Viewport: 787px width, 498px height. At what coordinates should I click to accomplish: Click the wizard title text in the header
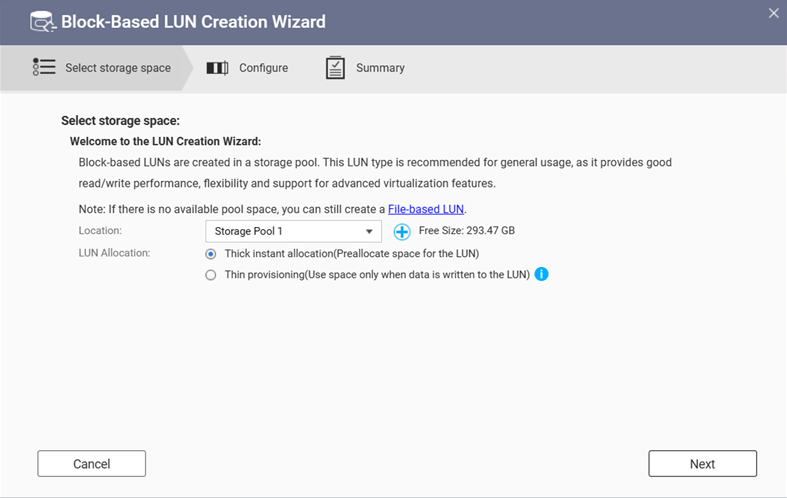pos(193,21)
